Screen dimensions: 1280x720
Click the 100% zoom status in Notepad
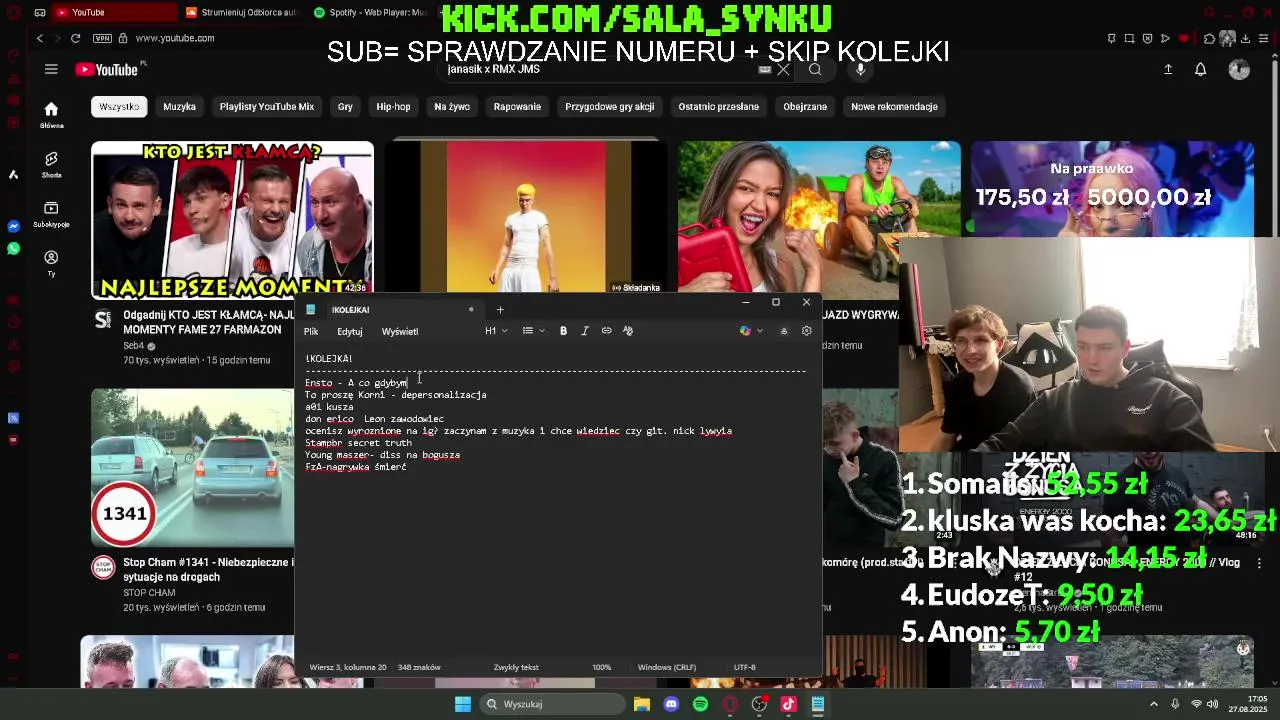tap(602, 667)
